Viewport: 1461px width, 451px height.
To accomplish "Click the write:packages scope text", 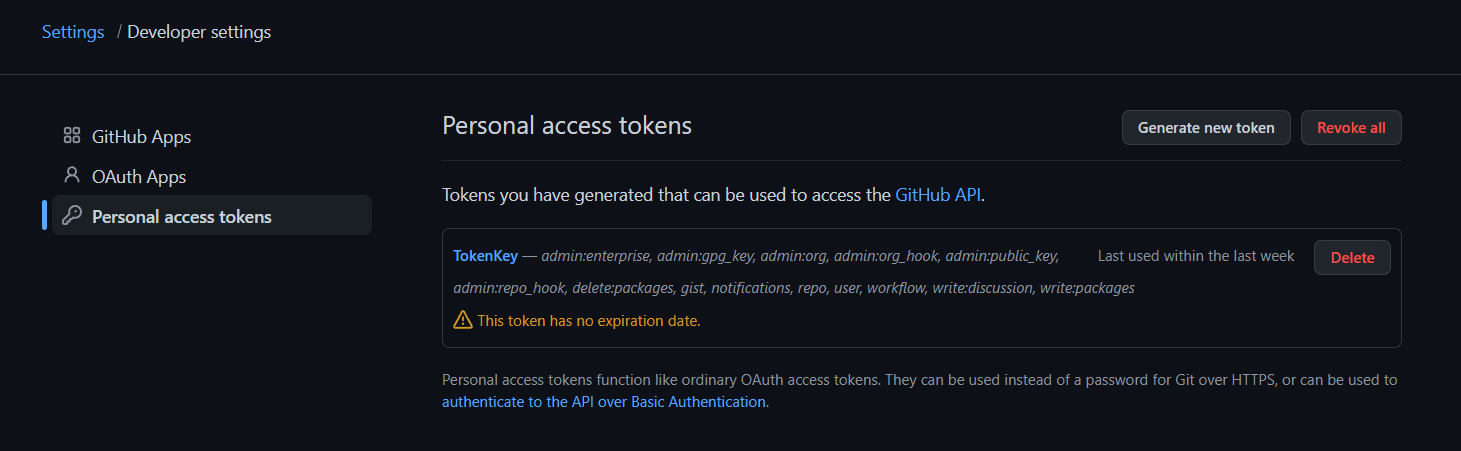I will pos(1087,288).
